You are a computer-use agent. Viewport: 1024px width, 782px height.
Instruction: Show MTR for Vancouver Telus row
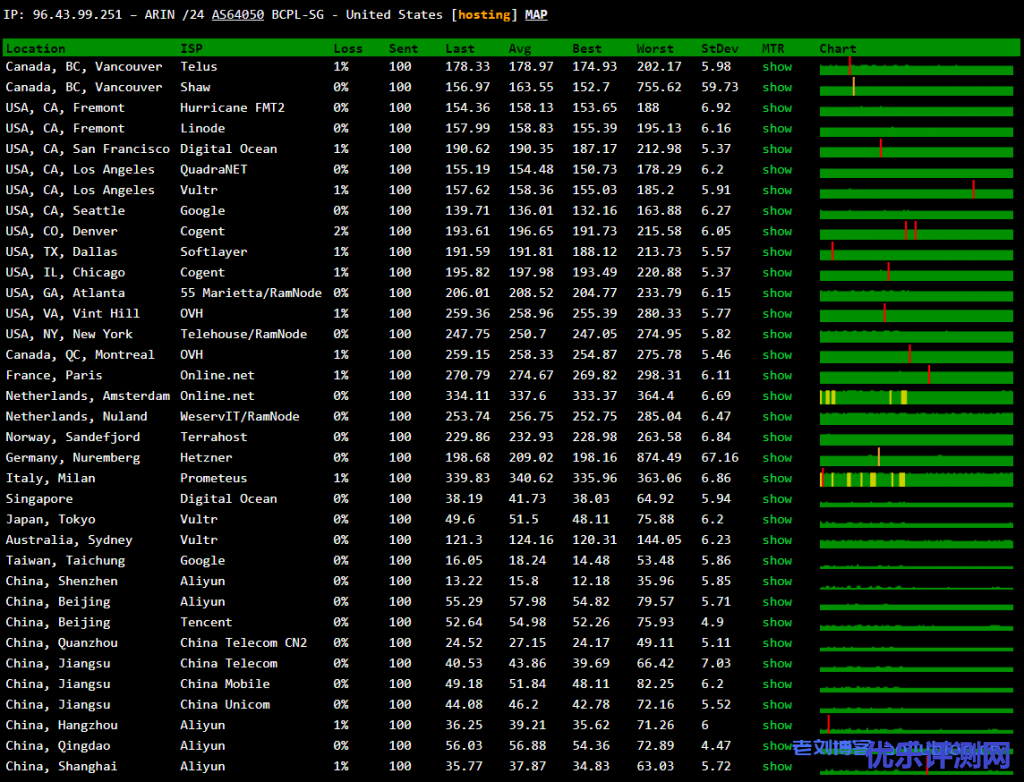click(x=776, y=67)
